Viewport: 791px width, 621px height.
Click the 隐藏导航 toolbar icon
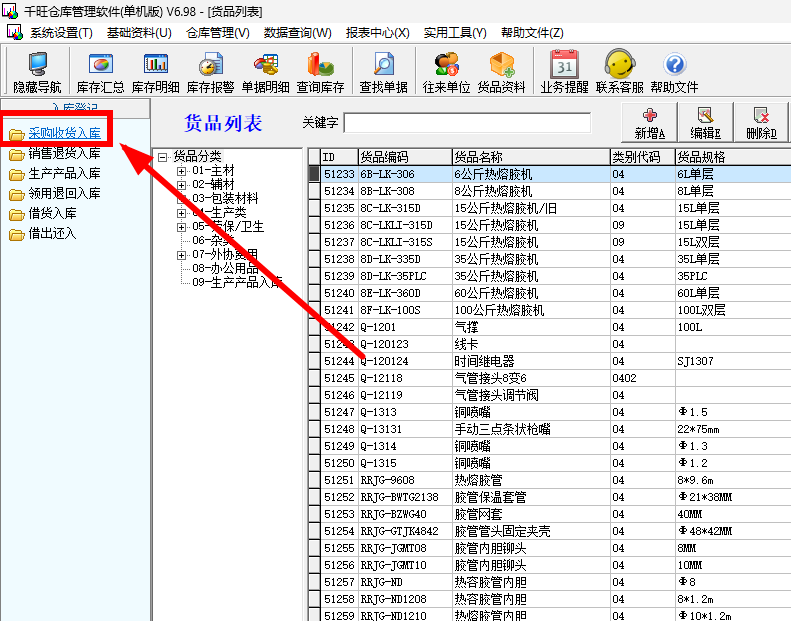tap(37, 72)
